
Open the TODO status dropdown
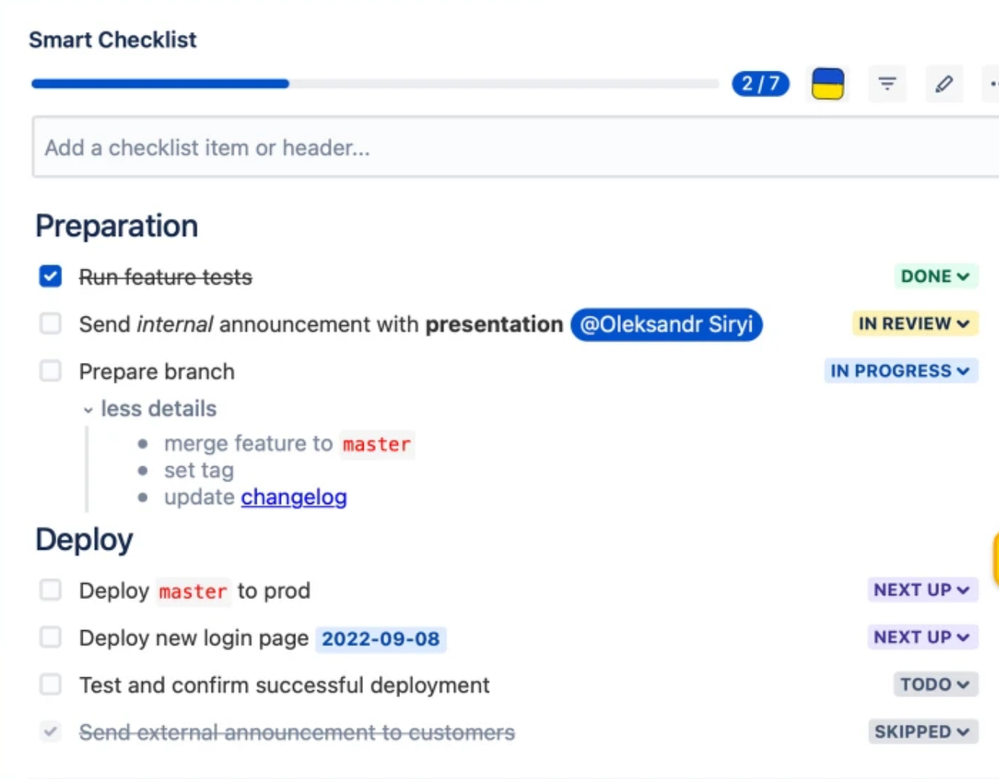coord(935,684)
